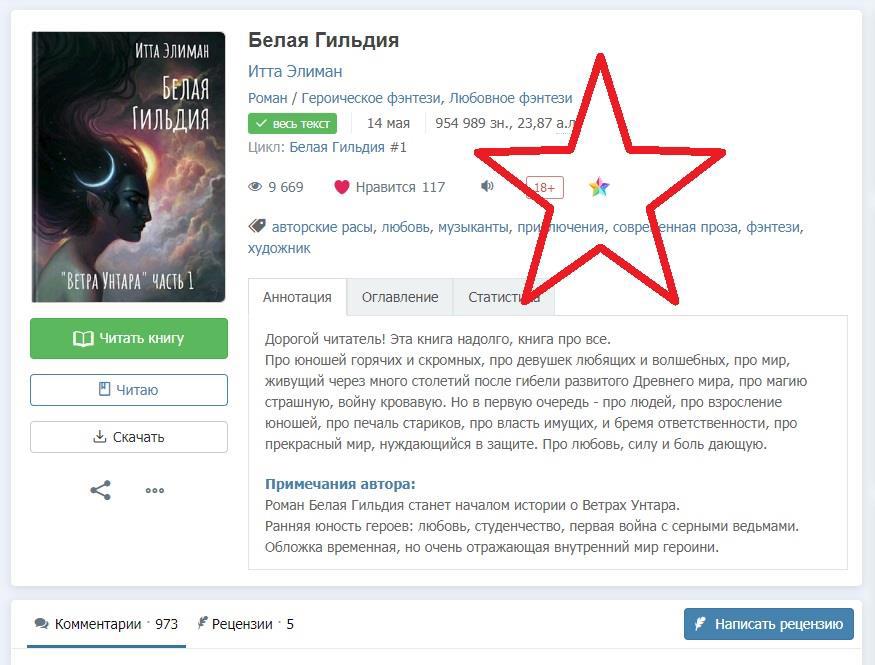Viewport: 875px width, 665px height.
Task: Click the tag icon before tags
Action: click(x=257, y=225)
